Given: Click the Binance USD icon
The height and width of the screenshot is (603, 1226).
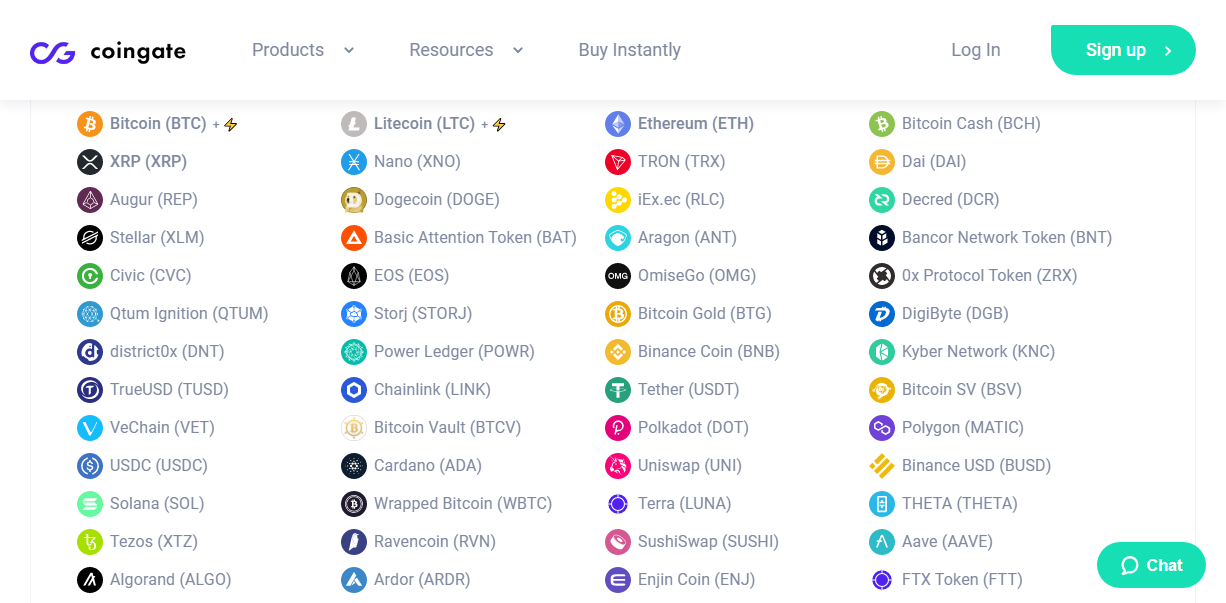Looking at the screenshot, I should click(x=882, y=466).
